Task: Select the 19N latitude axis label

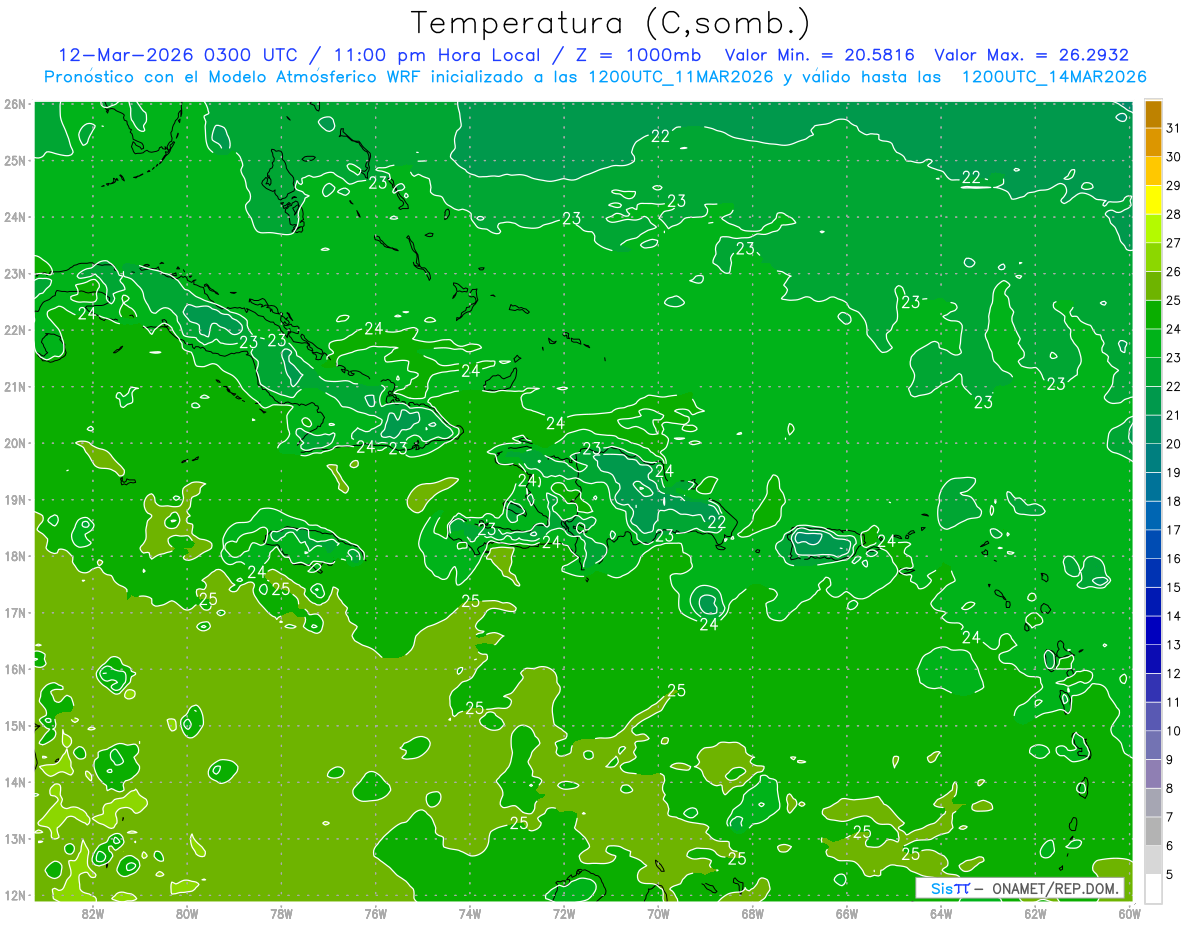Action: pos(14,500)
